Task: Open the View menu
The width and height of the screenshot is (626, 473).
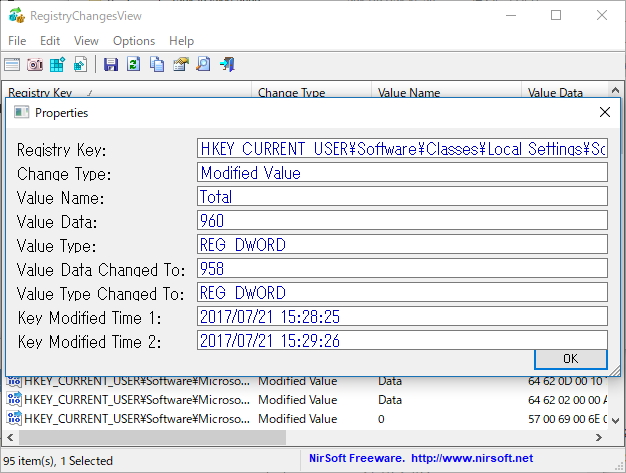Action: 86,41
